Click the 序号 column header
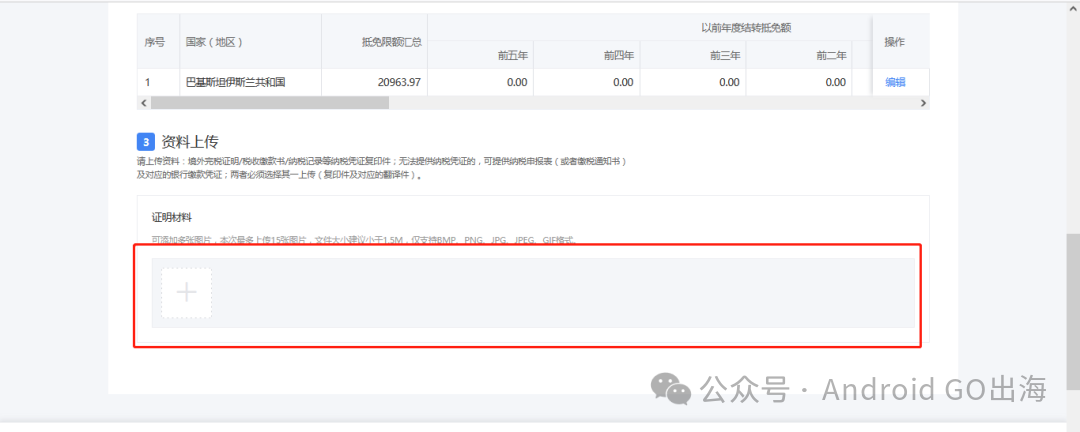The height and width of the screenshot is (432, 1080). point(158,41)
